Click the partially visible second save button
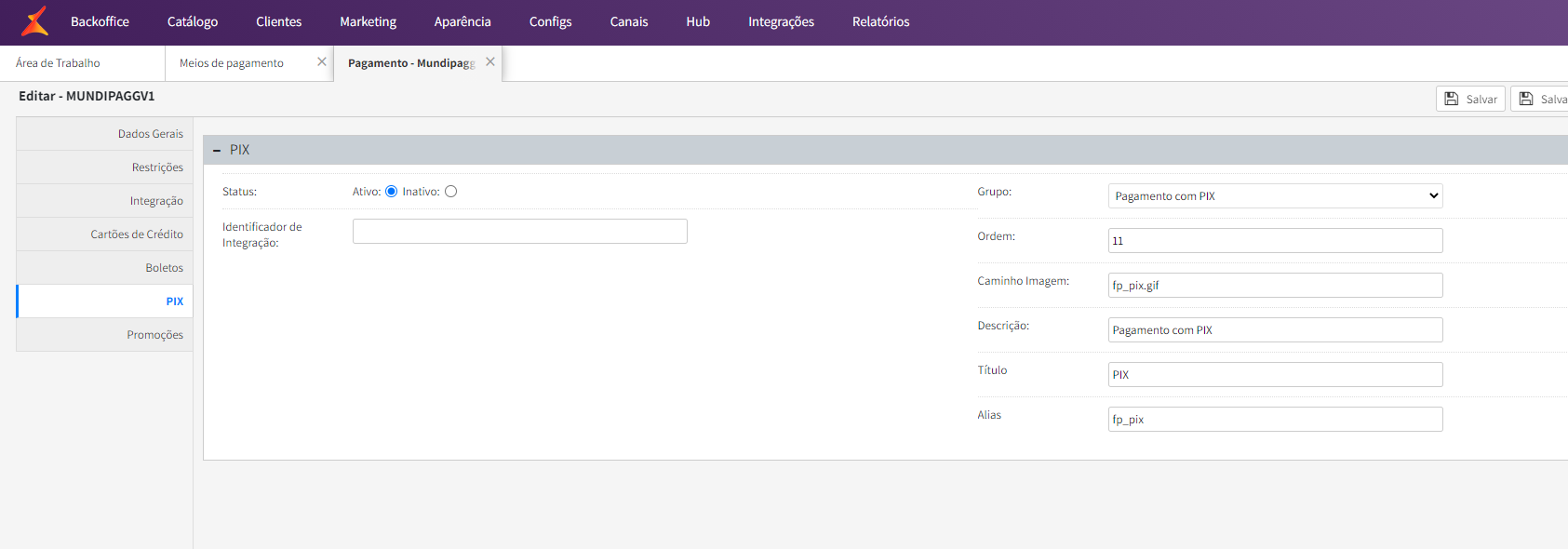 (1540, 99)
